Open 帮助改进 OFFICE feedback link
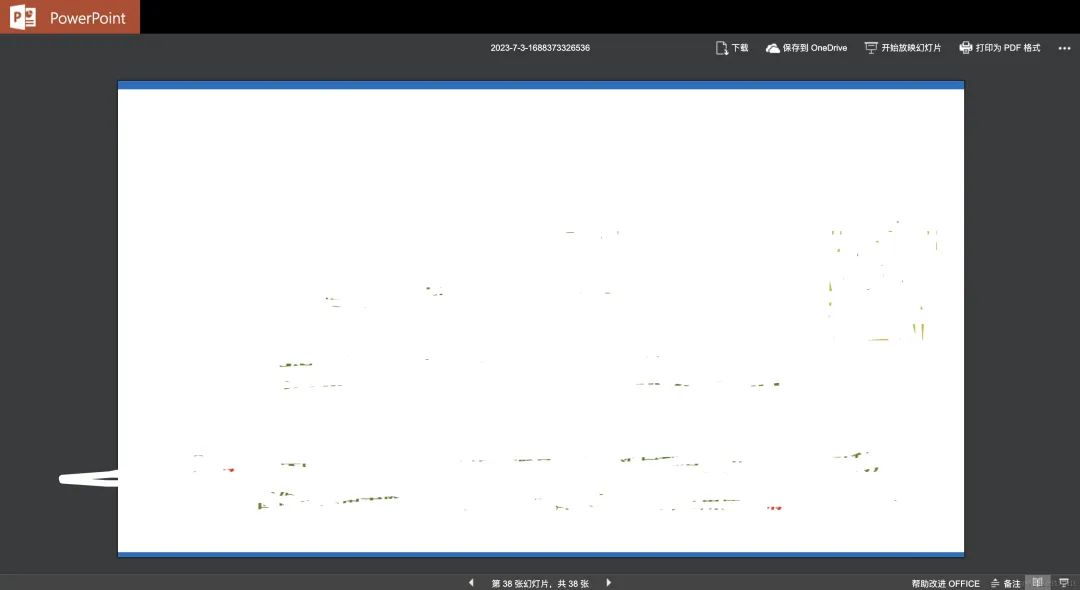 [x=945, y=583]
